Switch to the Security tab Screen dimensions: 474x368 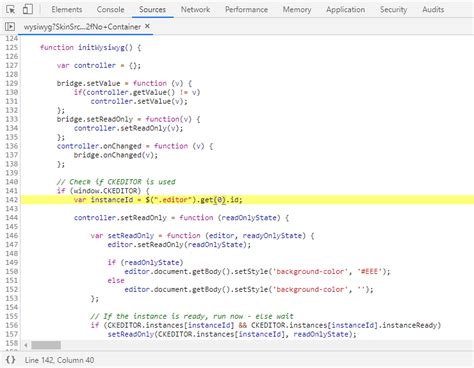pyautogui.click(x=393, y=10)
